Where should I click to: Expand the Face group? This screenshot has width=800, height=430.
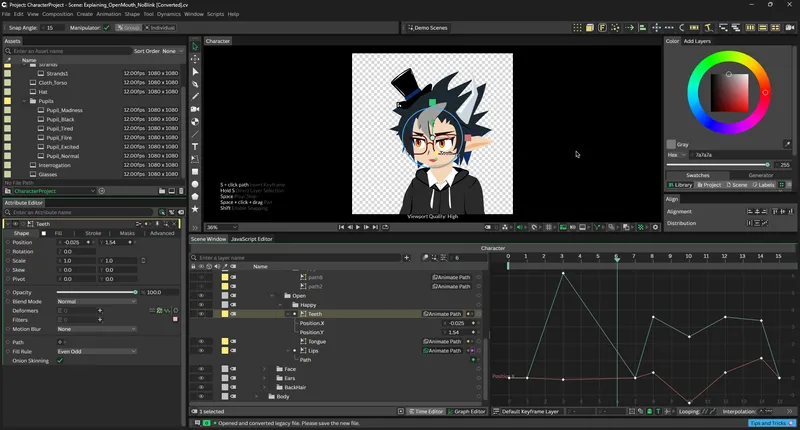click(264, 369)
